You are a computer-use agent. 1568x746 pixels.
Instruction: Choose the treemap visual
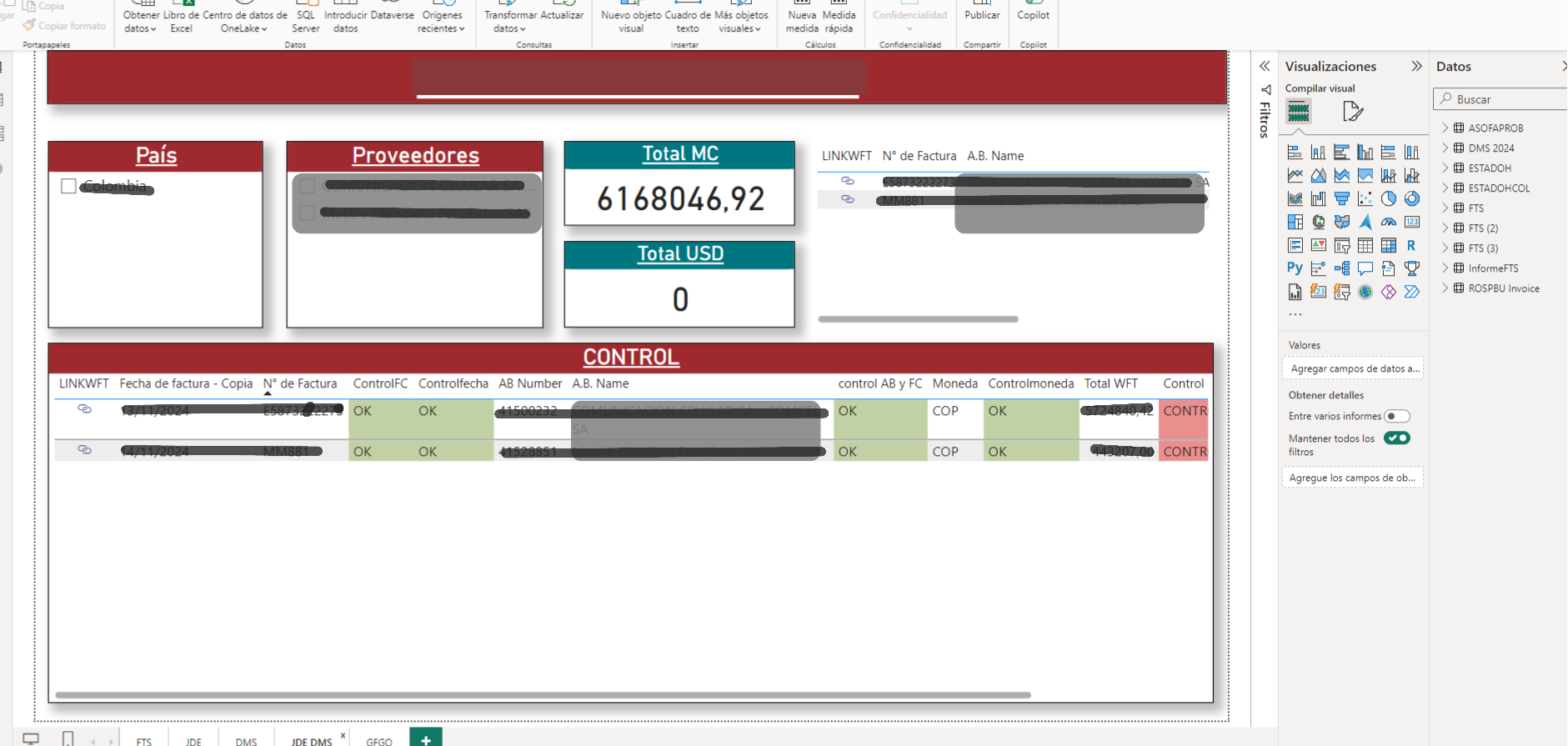1295,223
